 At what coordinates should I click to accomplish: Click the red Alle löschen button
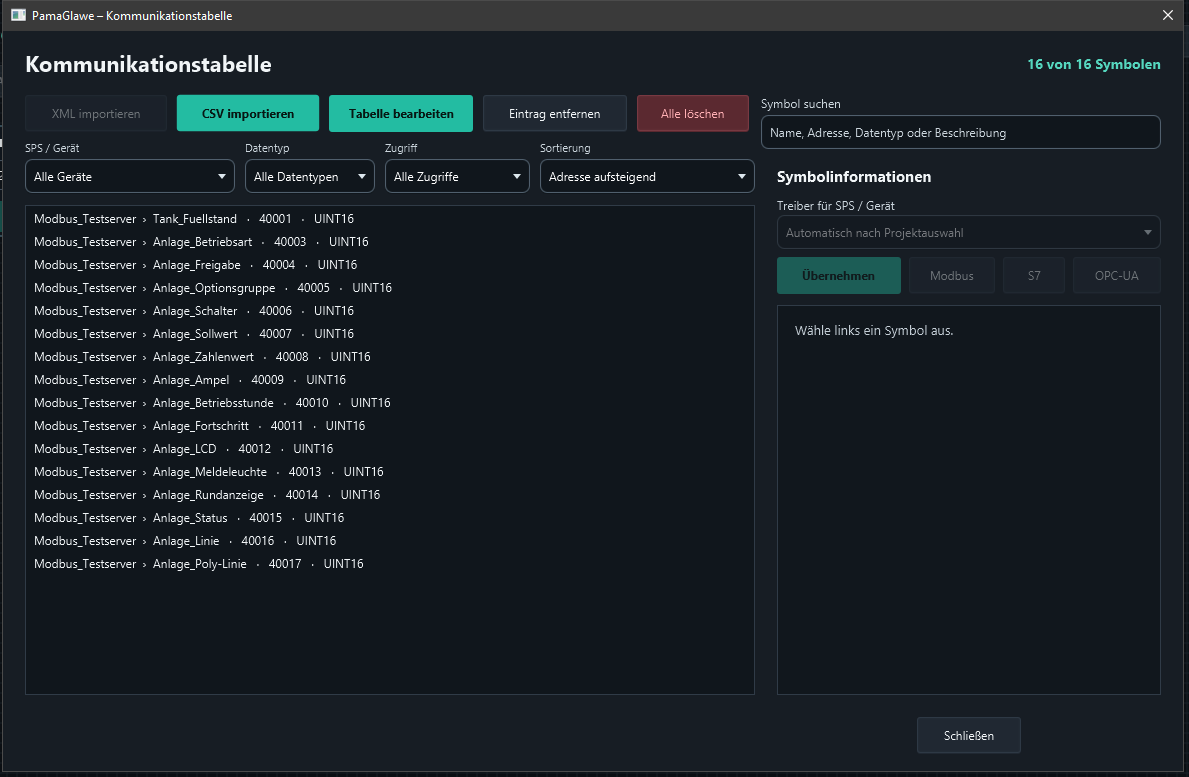692,114
